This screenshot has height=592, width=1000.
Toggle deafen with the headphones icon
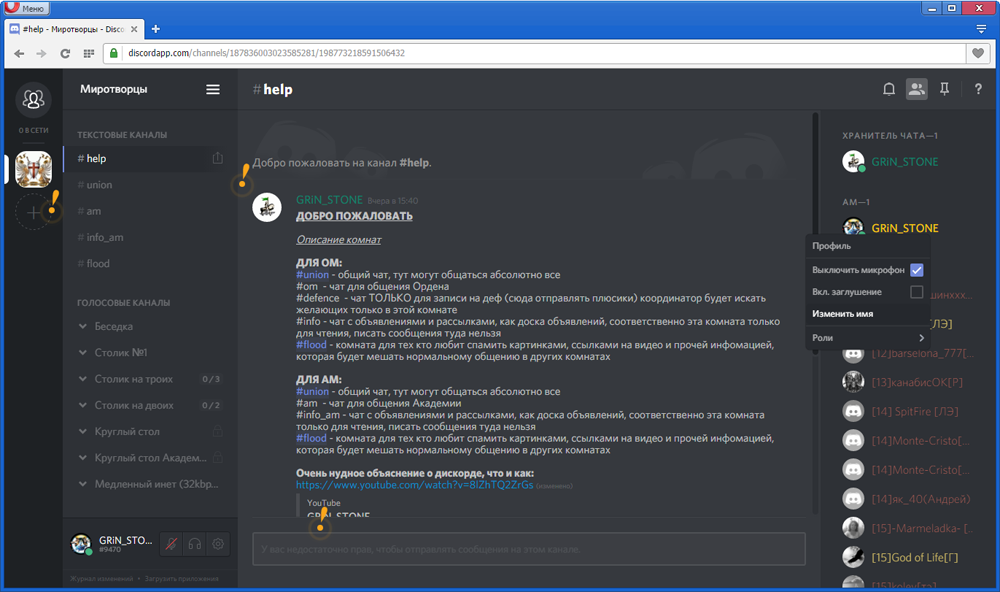195,544
